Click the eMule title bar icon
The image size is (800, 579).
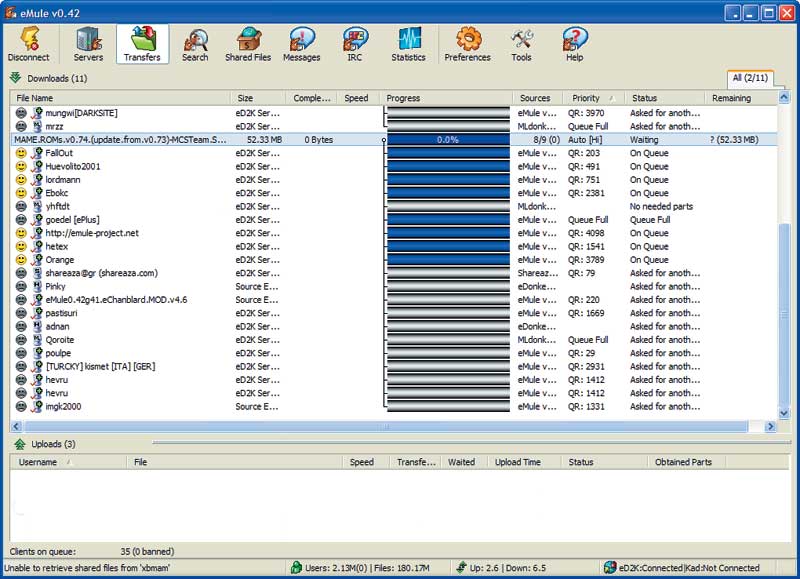pyautogui.click(x=10, y=12)
